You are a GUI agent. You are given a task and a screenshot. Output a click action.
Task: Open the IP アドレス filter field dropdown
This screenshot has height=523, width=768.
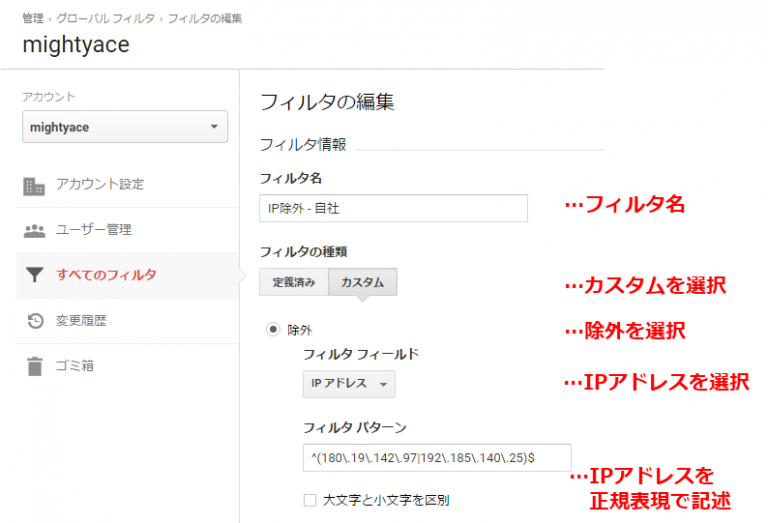[x=349, y=384]
